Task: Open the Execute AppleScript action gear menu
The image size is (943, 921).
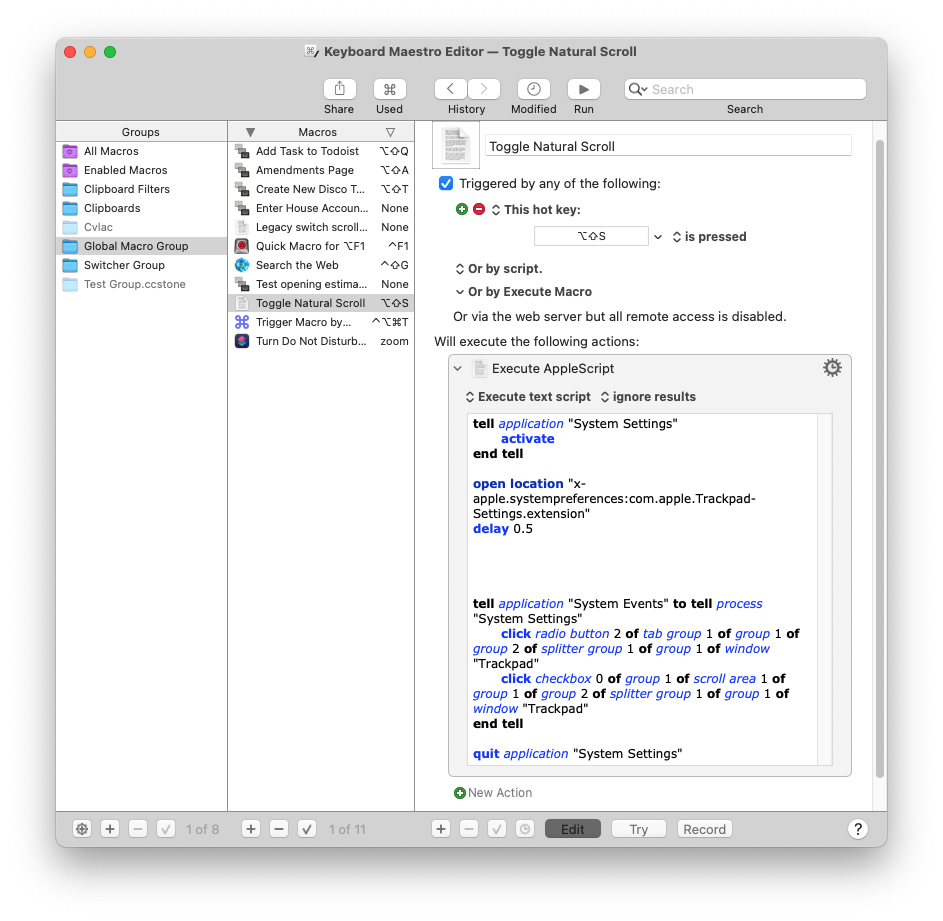Action: point(832,368)
